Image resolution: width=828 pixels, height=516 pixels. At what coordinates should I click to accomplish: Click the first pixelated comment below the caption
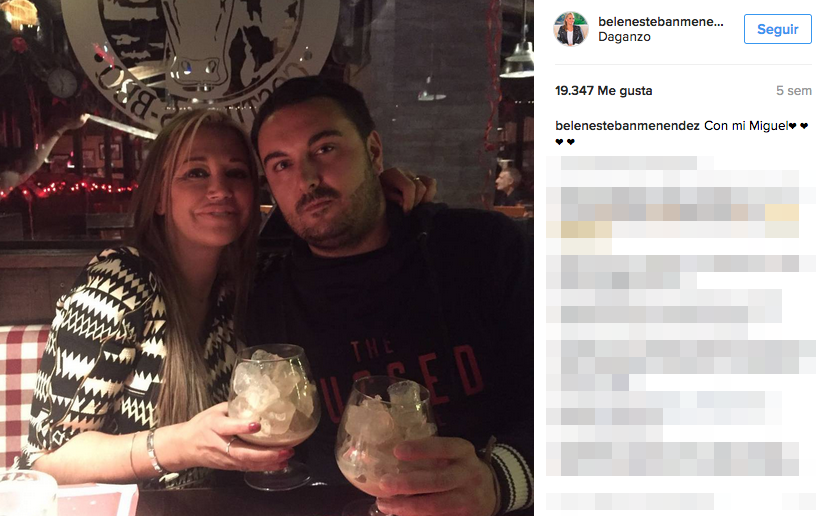point(628,163)
